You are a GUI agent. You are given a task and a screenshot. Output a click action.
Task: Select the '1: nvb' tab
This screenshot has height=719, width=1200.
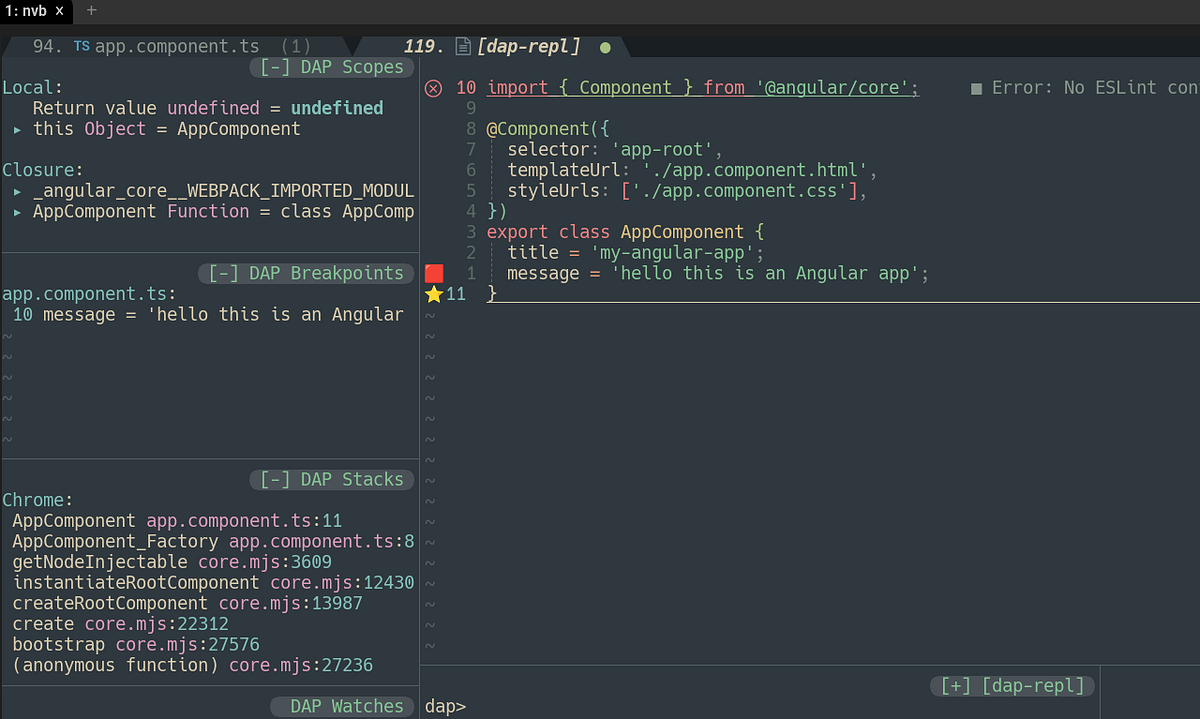pos(30,11)
